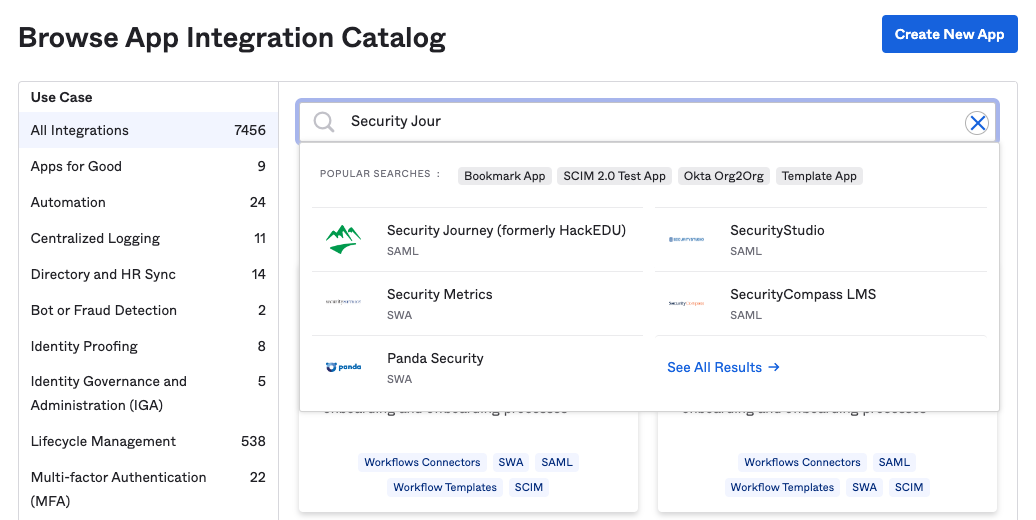Clear the search field with X icon

point(977,122)
